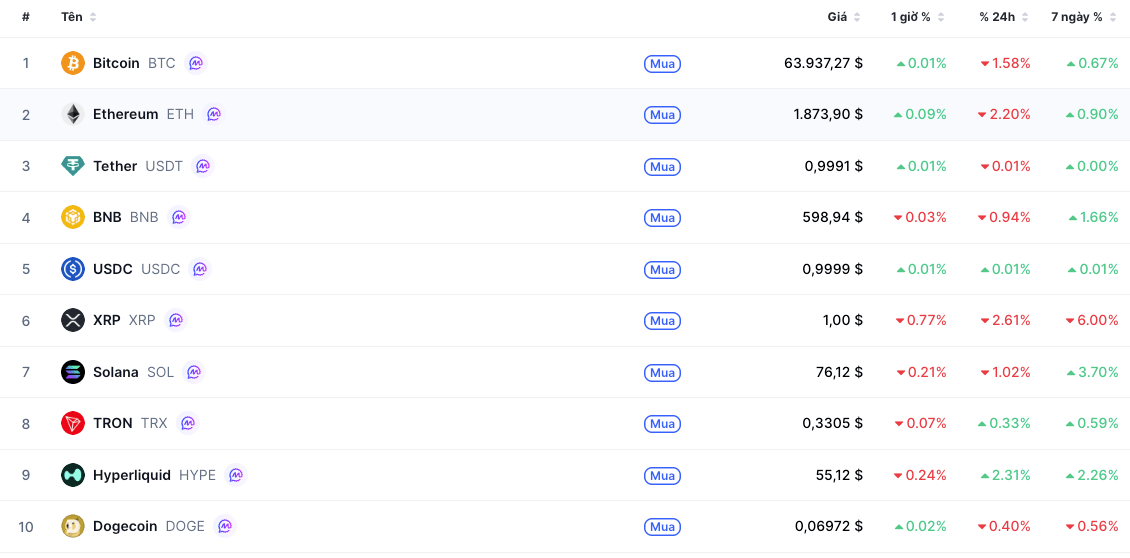
Task: Open the community chat icon beside HYPE
Action: tap(236, 475)
